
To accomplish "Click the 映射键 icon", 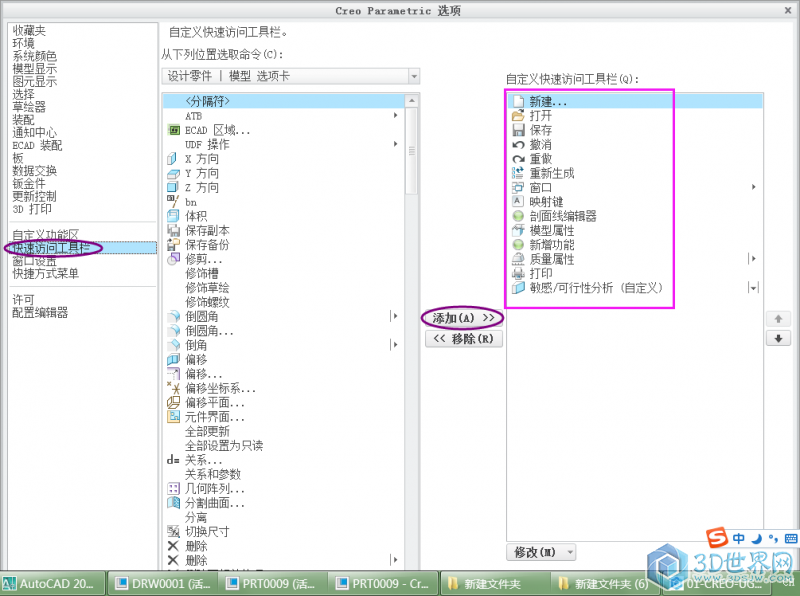I will tap(518, 201).
